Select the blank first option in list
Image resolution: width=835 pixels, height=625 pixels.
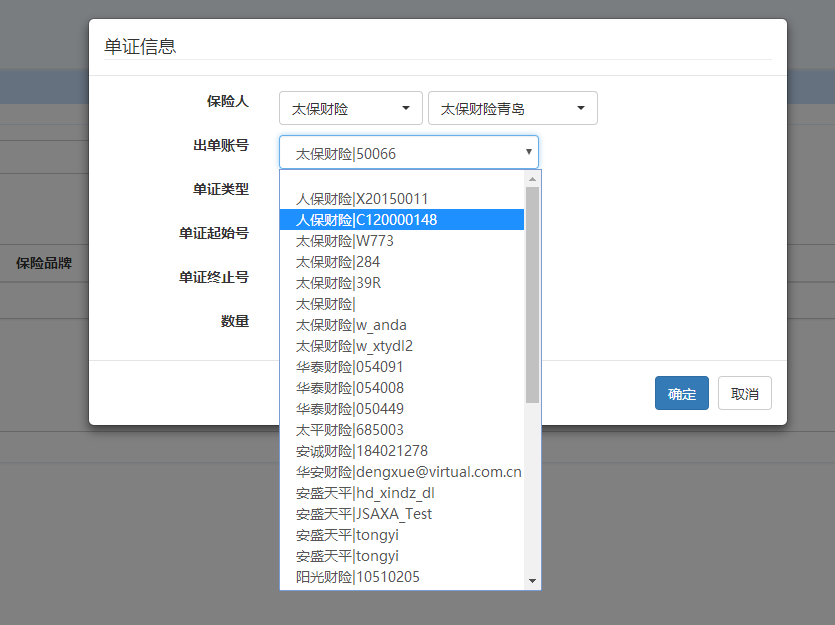(x=402, y=179)
